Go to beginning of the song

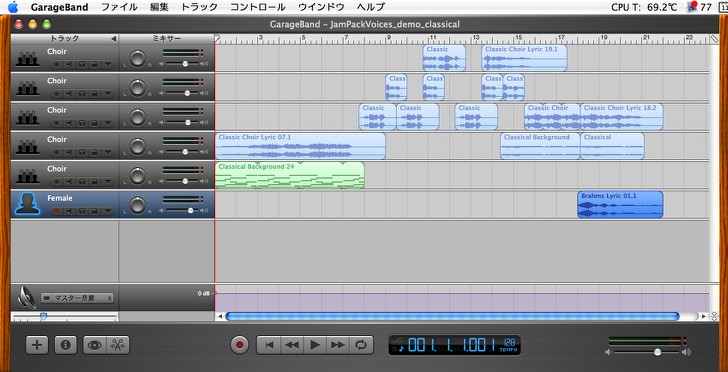pyautogui.click(x=269, y=345)
